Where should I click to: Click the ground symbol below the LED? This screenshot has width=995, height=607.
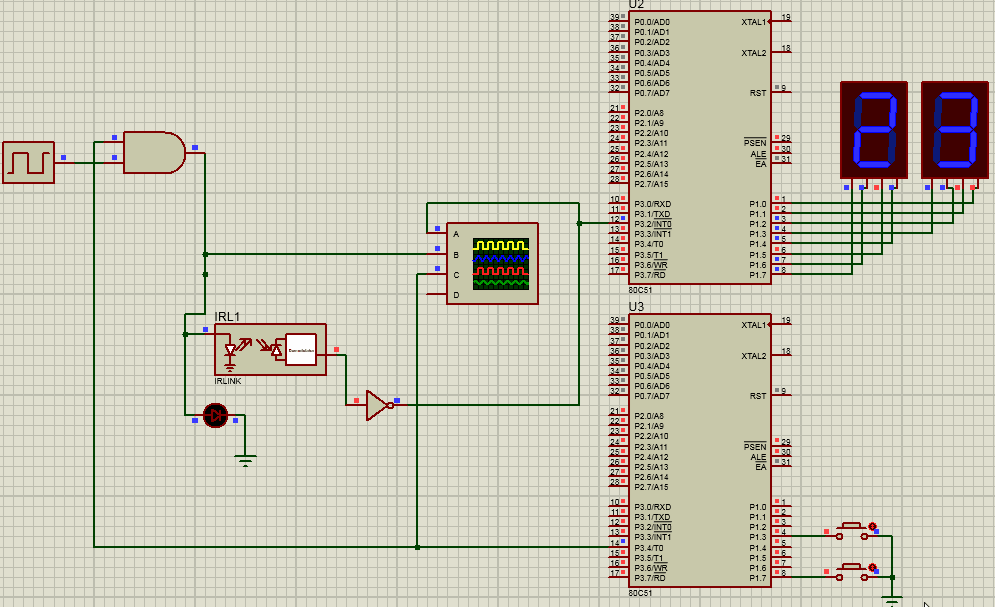[245, 459]
